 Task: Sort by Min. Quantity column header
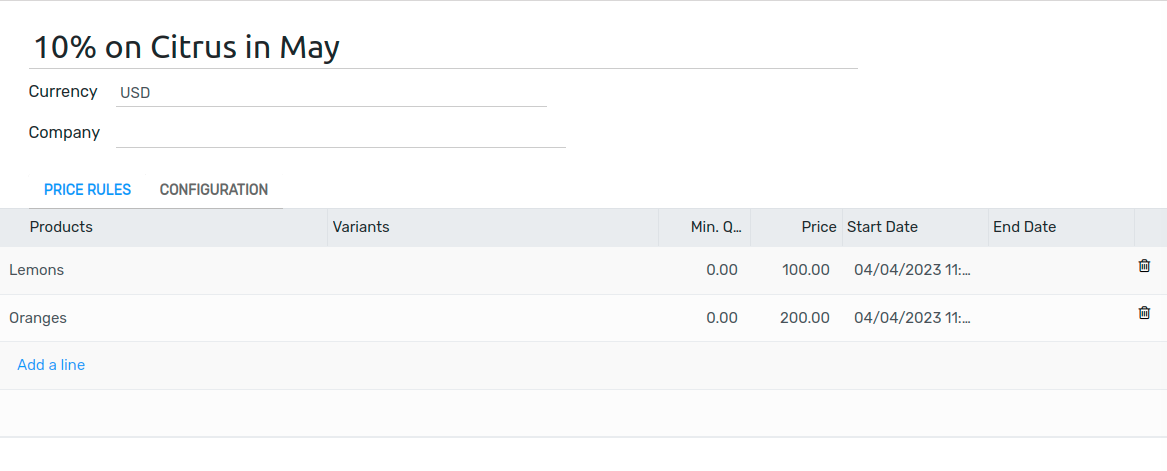(704, 227)
